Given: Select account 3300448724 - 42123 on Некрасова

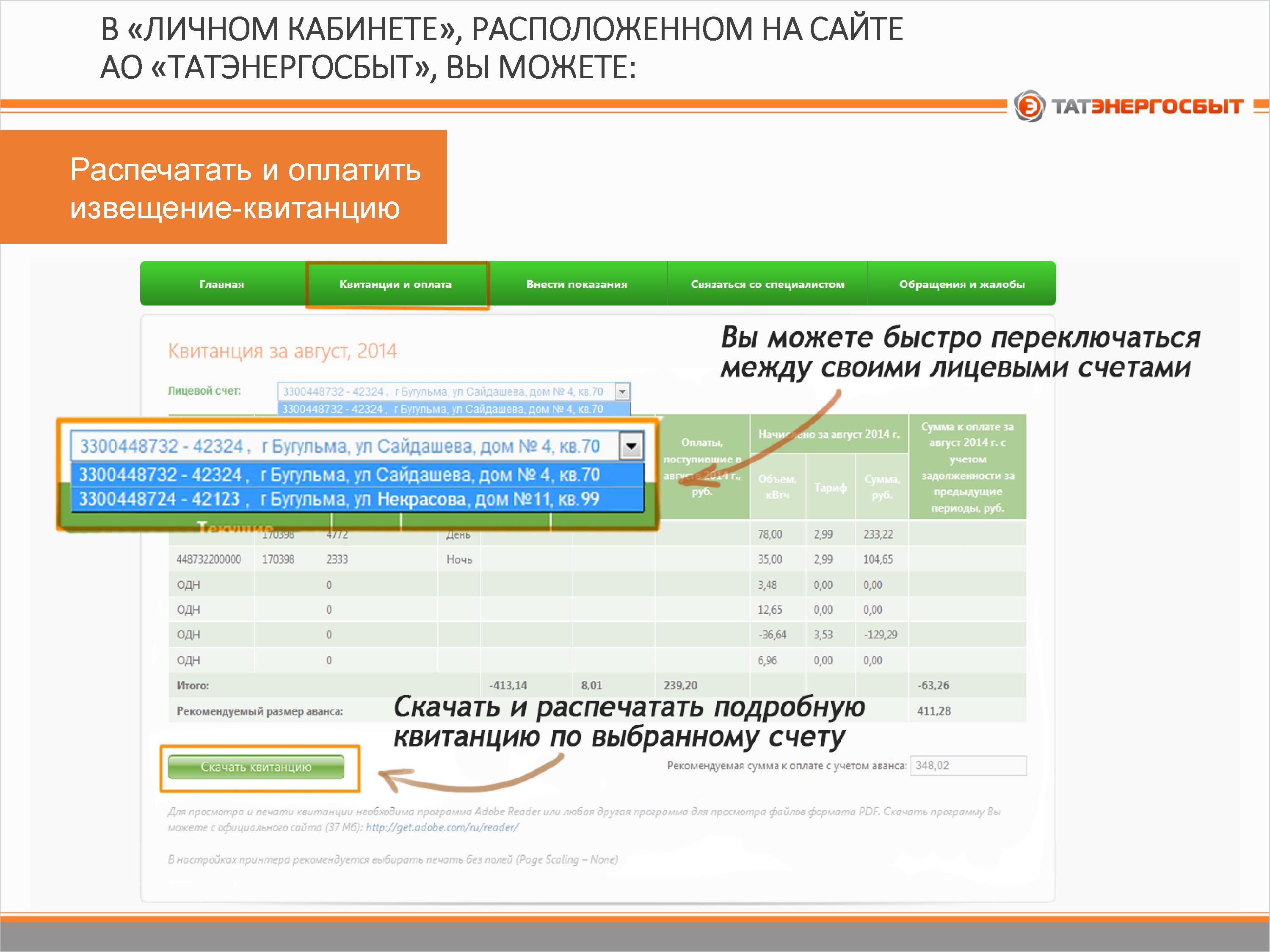Looking at the screenshot, I should pyautogui.click(x=357, y=499).
